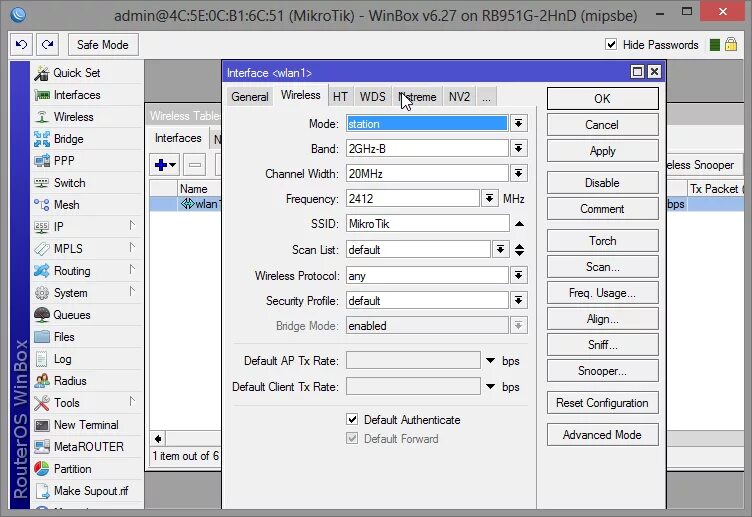Viewport: 752px width, 517px height.
Task: Click the Snooper... button
Action: [602, 371]
